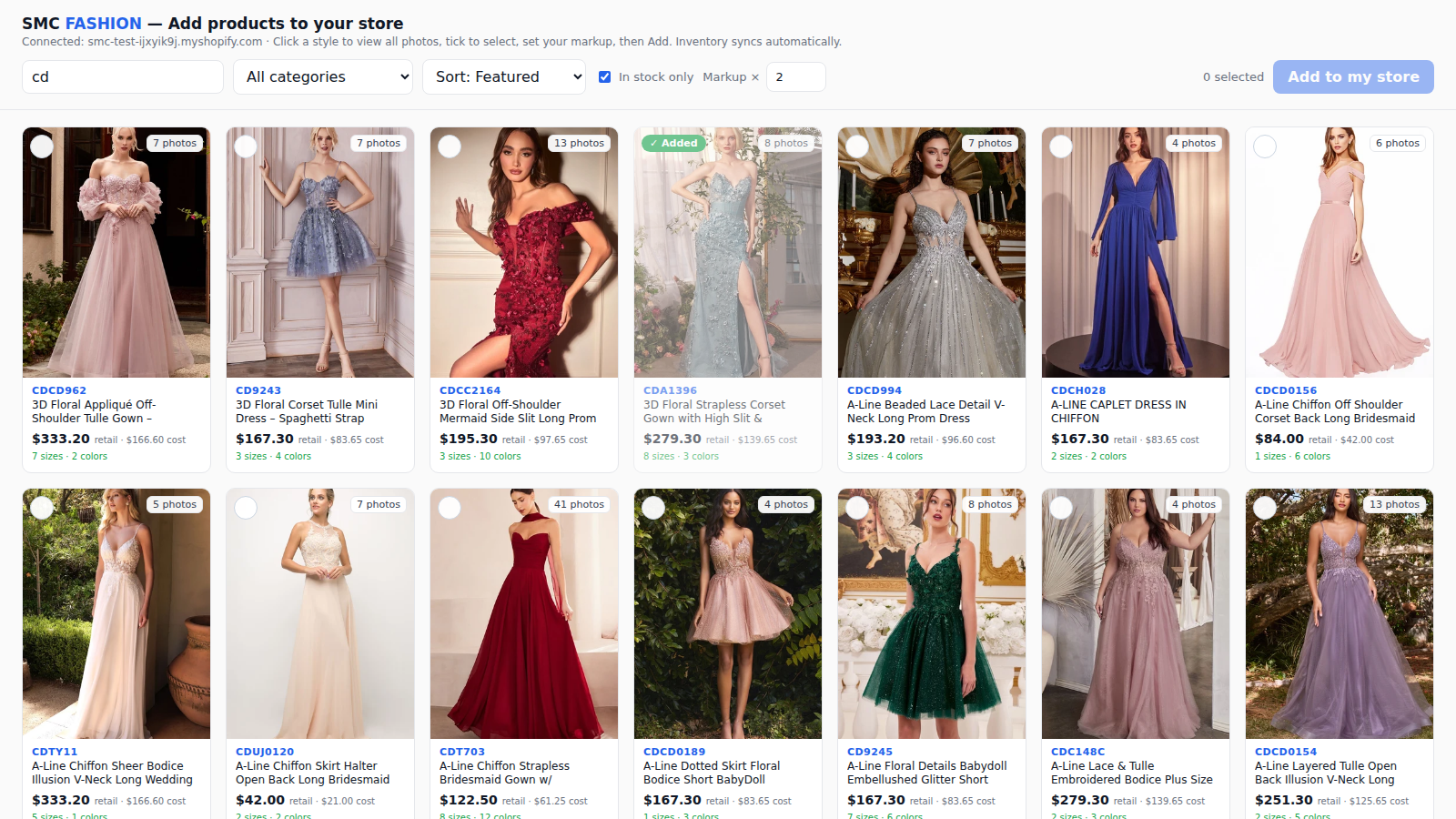Click the CDCH028 style code
This screenshot has height=819, width=1456.
pyautogui.click(x=1078, y=390)
